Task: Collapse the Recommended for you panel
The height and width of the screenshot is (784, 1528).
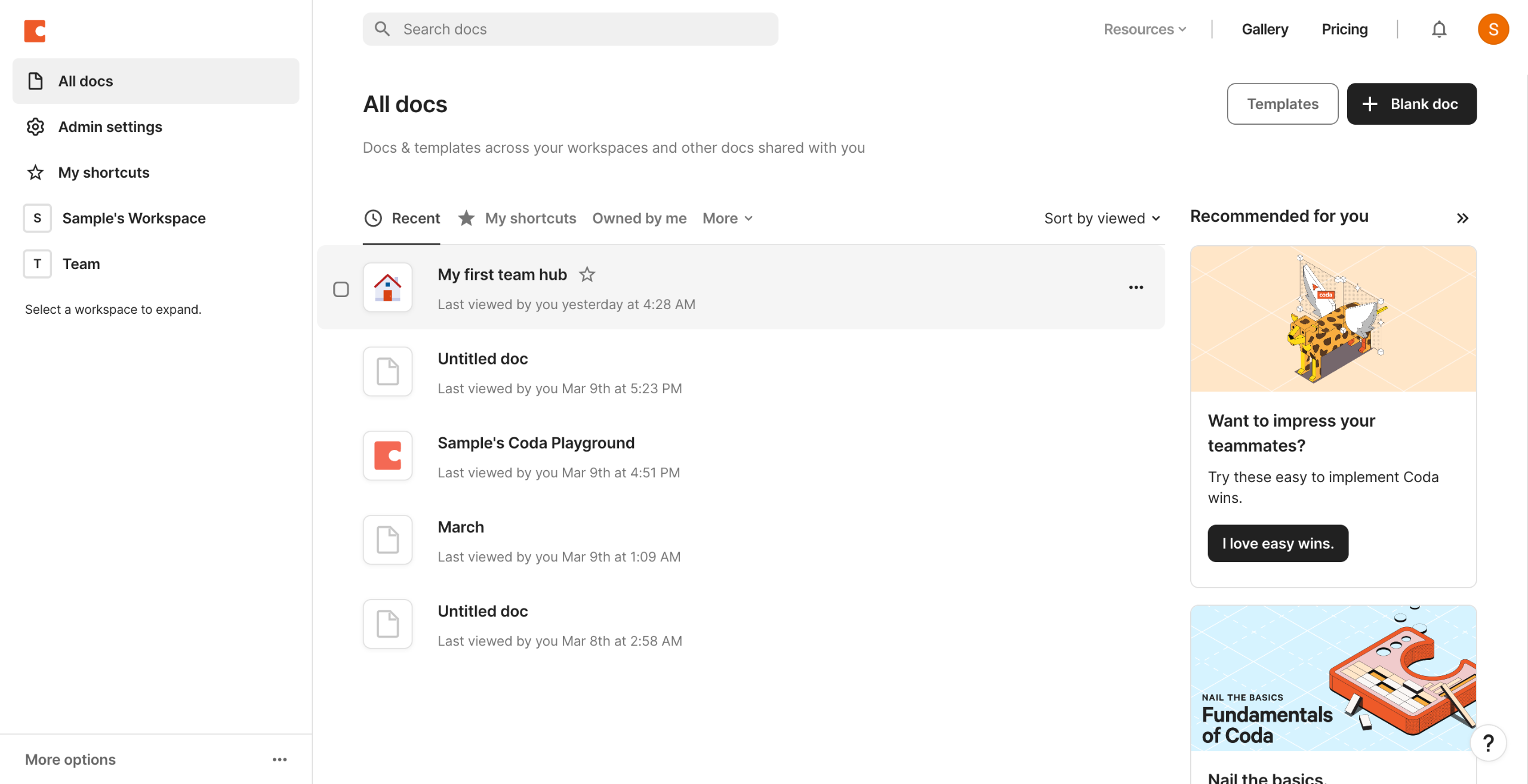Action: [x=1462, y=218]
